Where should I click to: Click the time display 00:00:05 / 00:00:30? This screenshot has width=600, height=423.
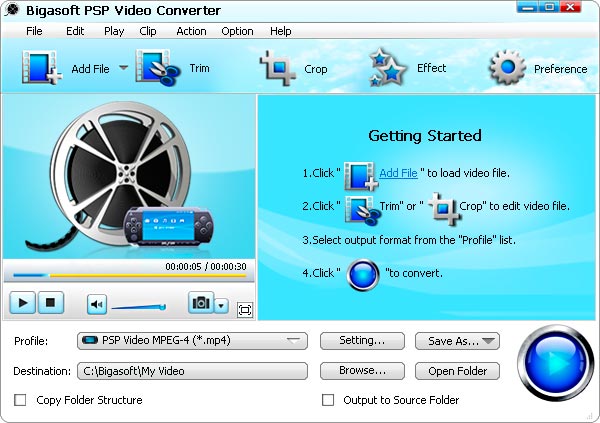(206, 266)
